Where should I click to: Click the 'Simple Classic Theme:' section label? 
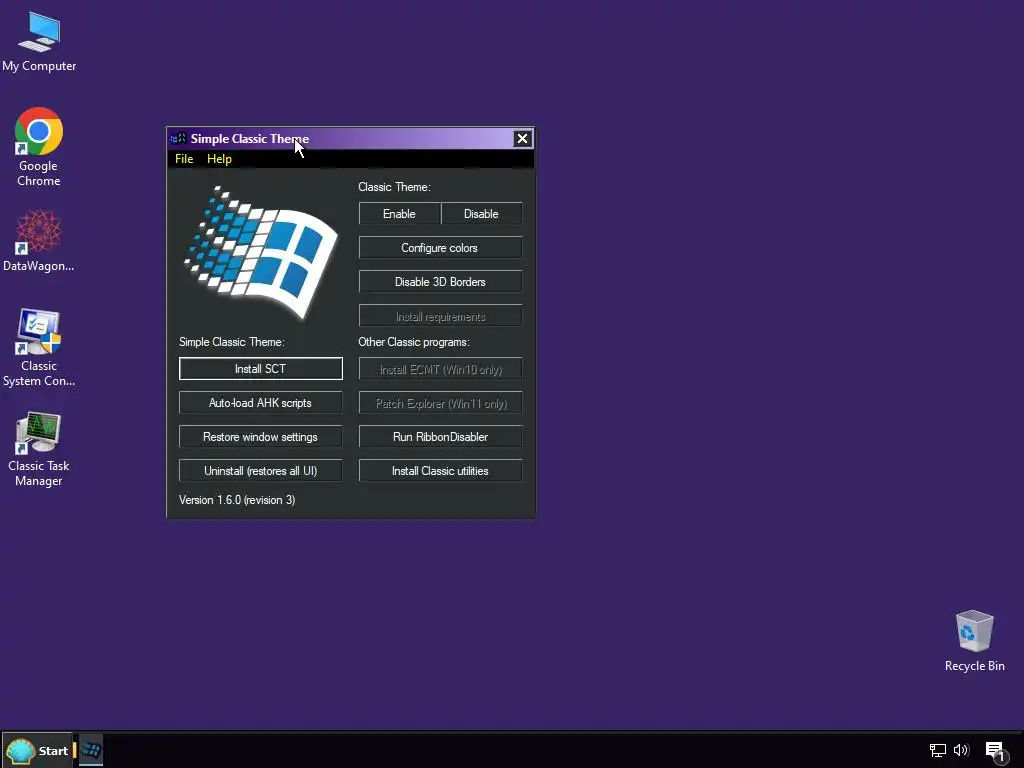[232, 342]
